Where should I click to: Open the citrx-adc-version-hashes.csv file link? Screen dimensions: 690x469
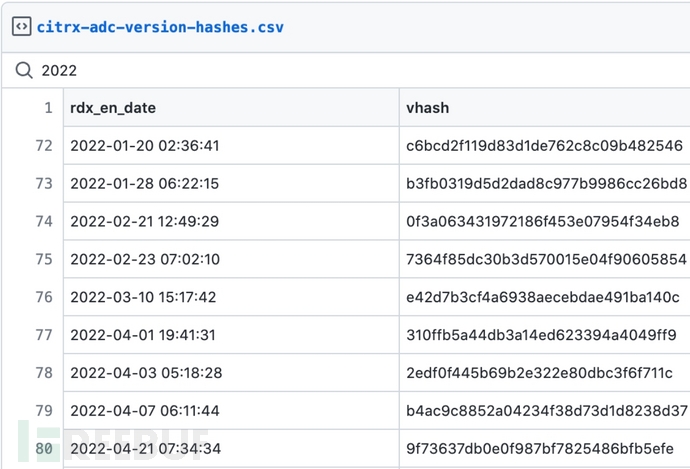tap(160, 27)
